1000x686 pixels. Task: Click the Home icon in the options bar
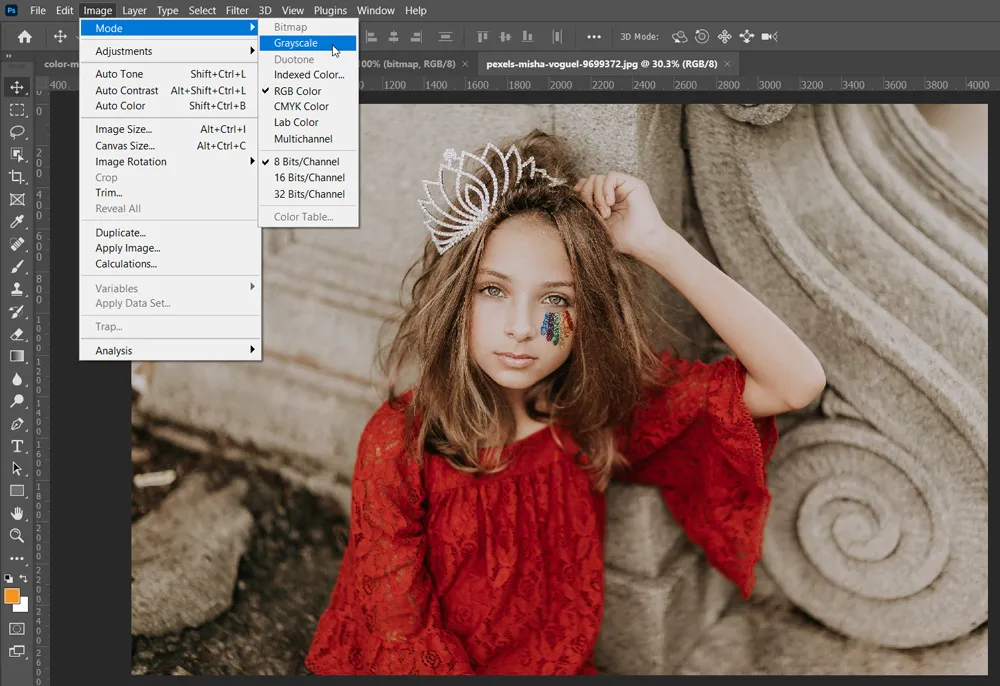(x=22, y=36)
